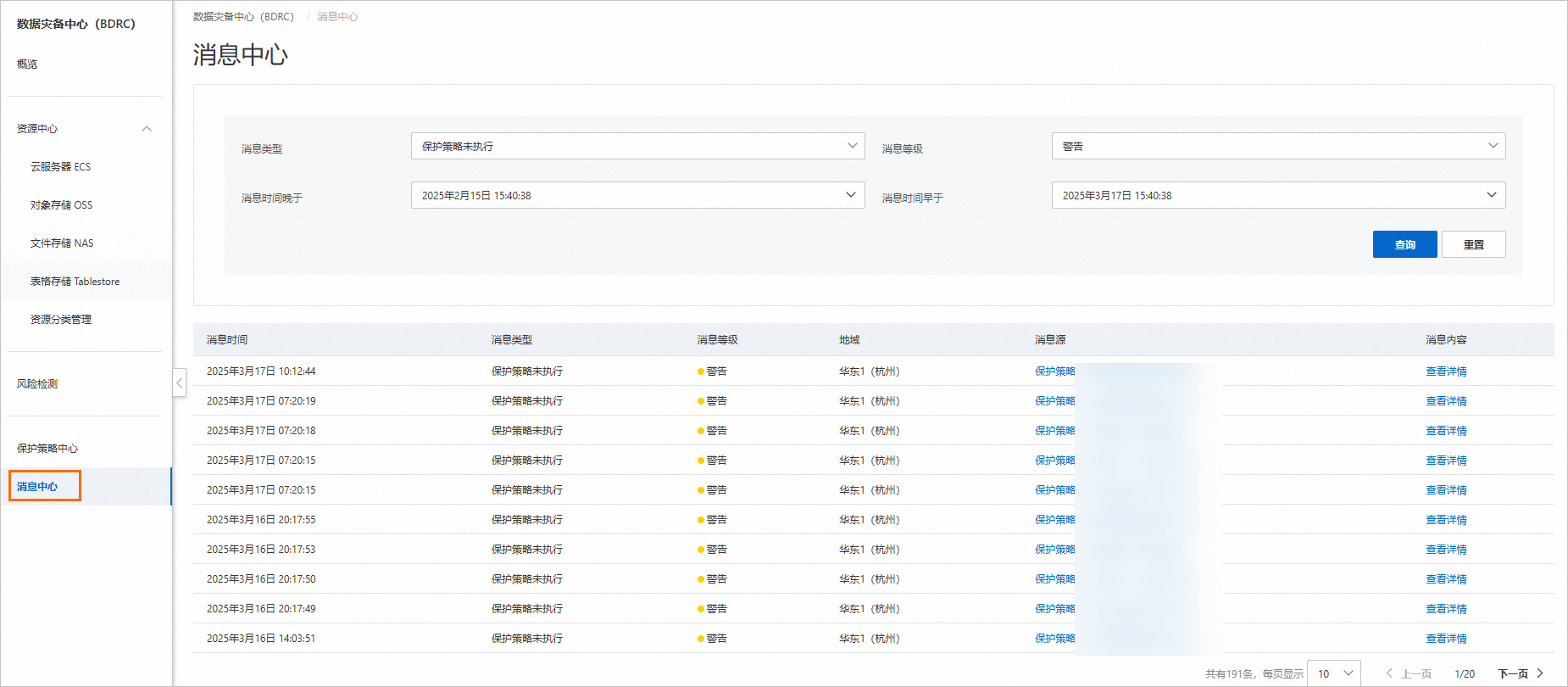This screenshot has height=687, width=1568.
Task: Open 概览 in the sidebar
Action: tap(27, 64)
